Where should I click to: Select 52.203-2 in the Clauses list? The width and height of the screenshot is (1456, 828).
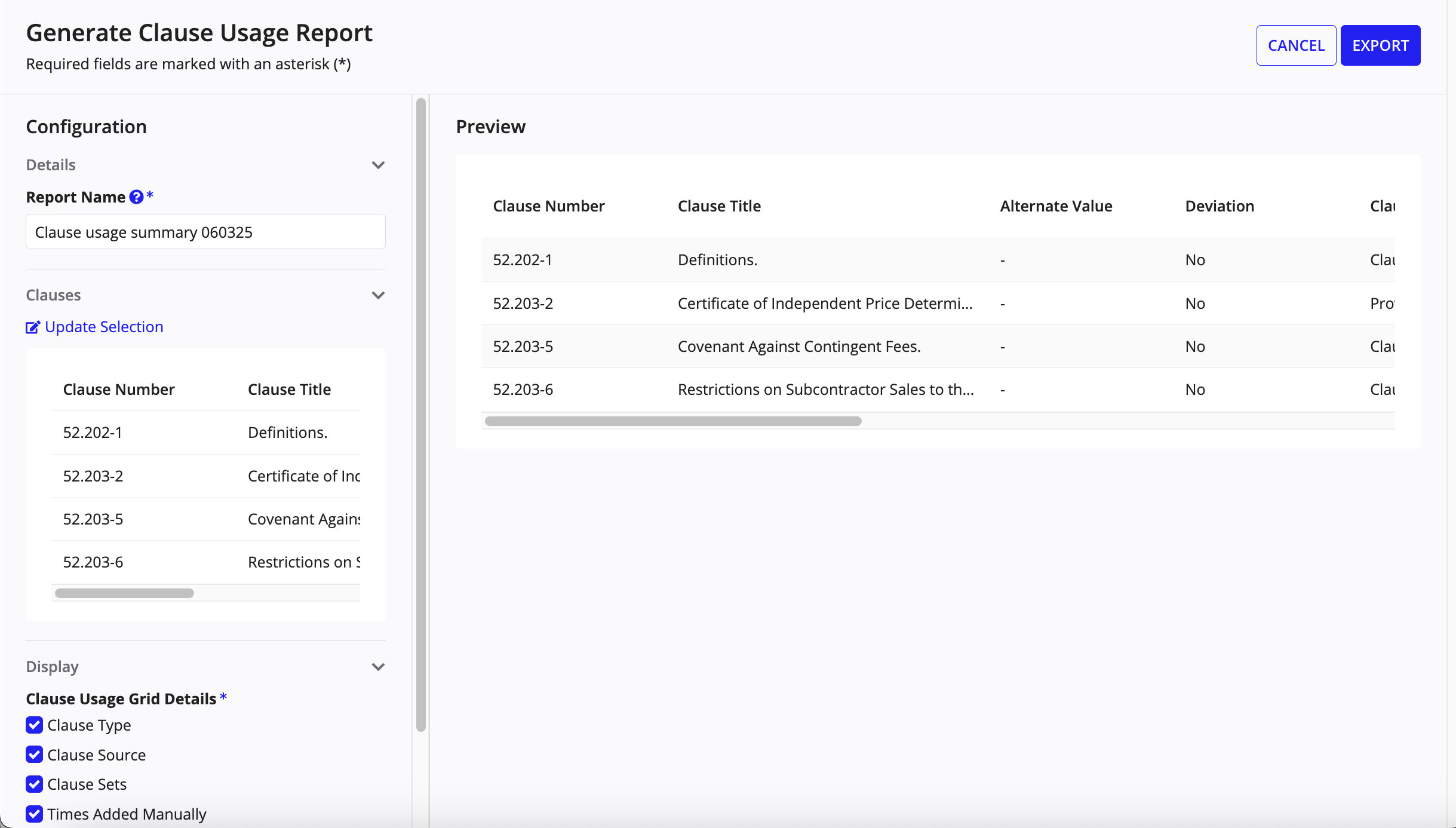click(x=93, y=476)
